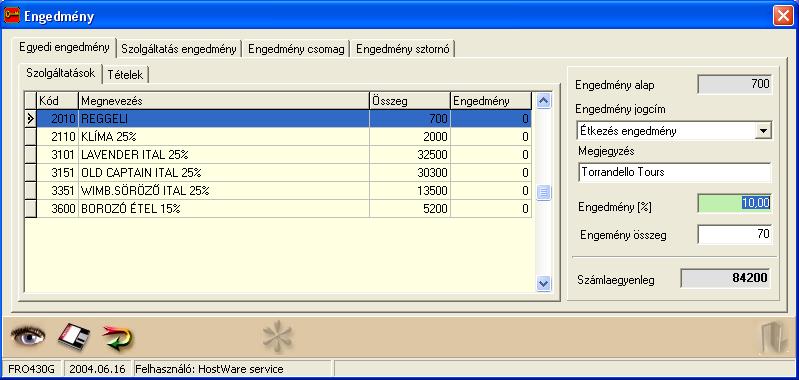Click the Engemény összeg field
The image size is (799, 380).
pyautogui.click(x=734, y=234)
